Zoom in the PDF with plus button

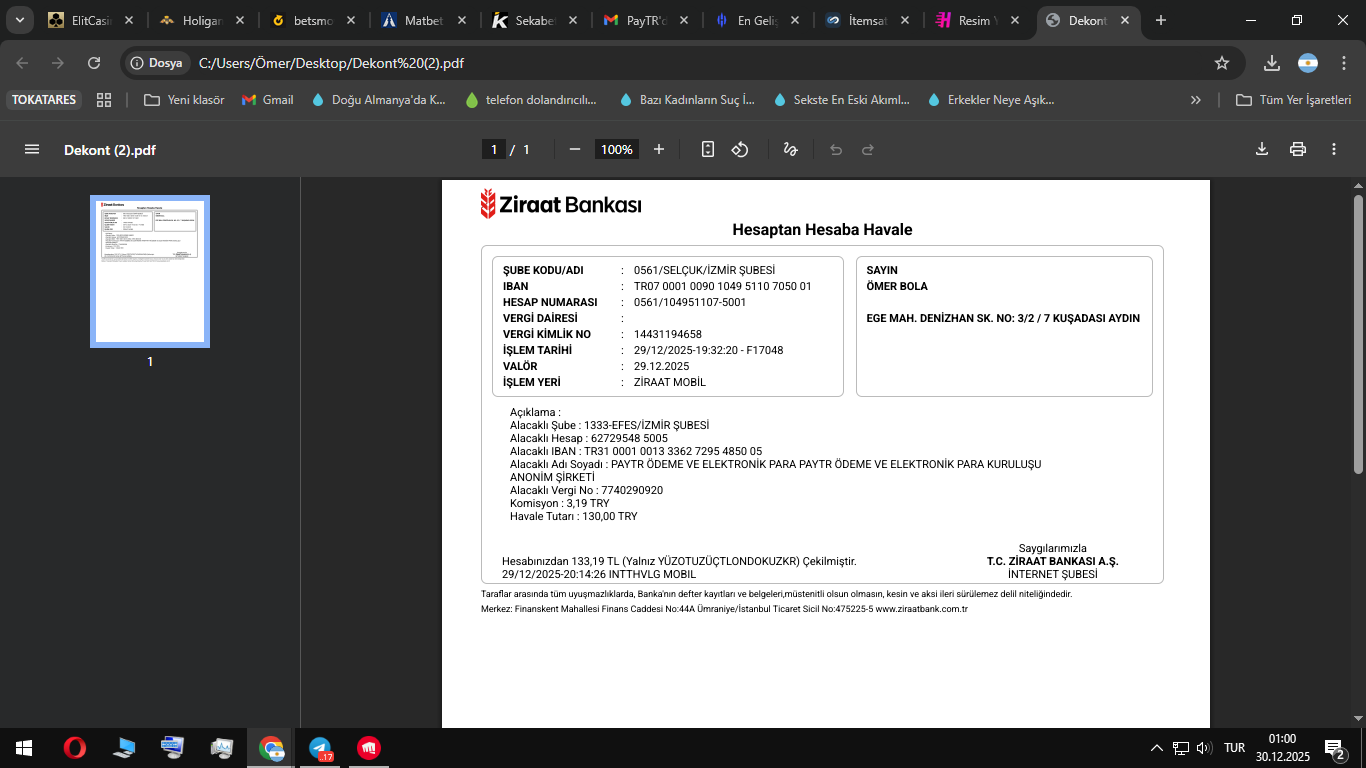pos(659,149)
